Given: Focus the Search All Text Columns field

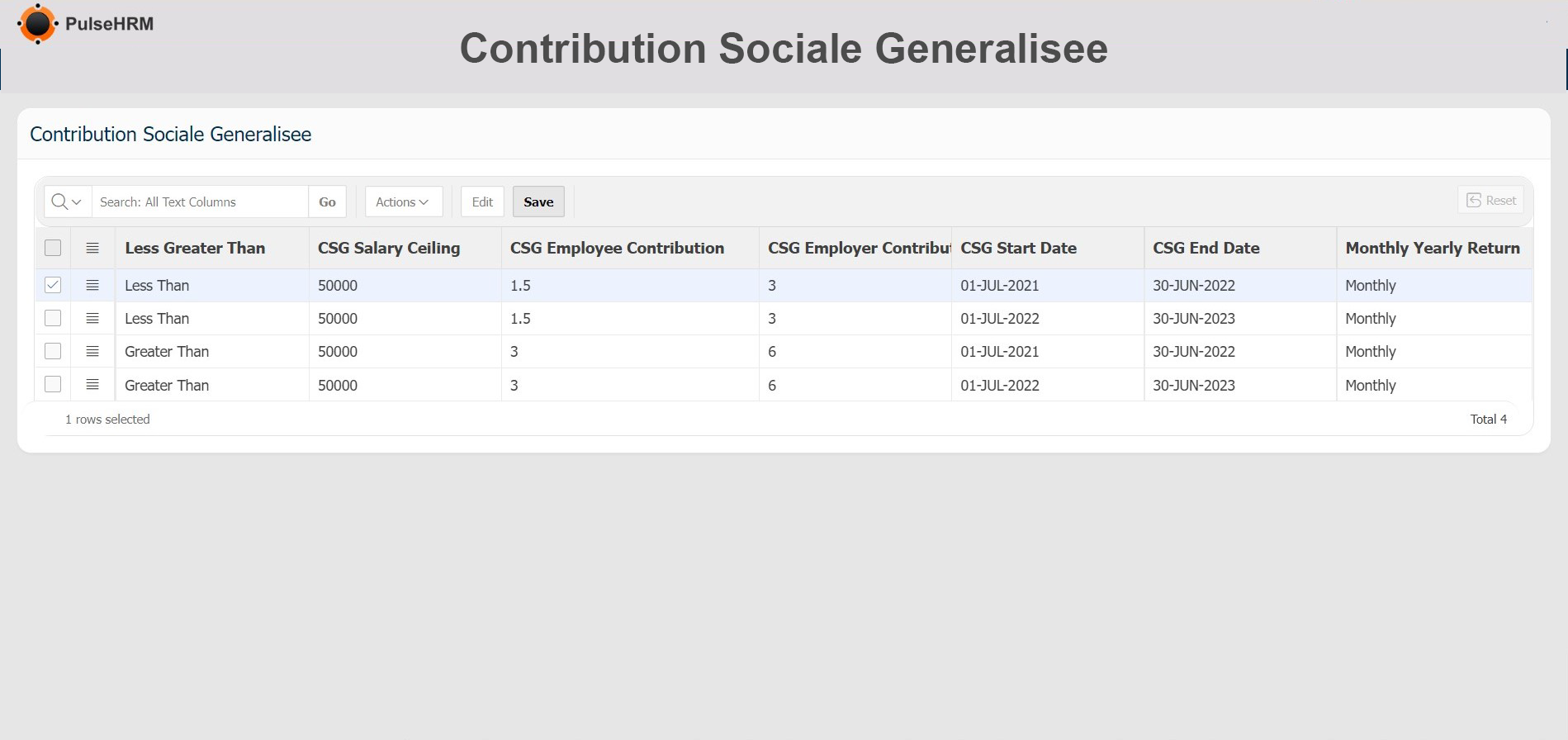Looking at the screenshot, I should click(x=200, y=202).
